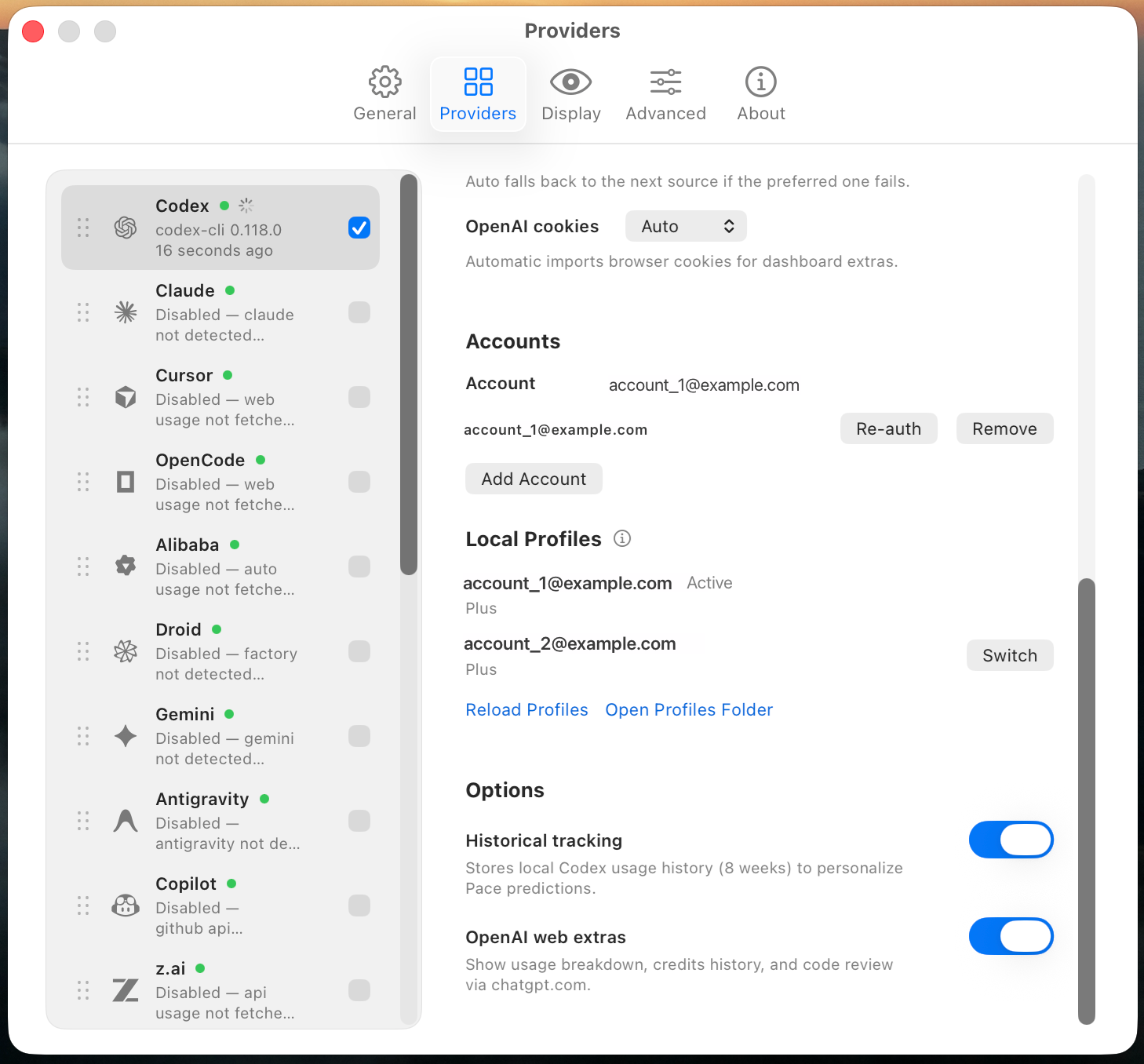Select the Providers tab

coord(478,94)
